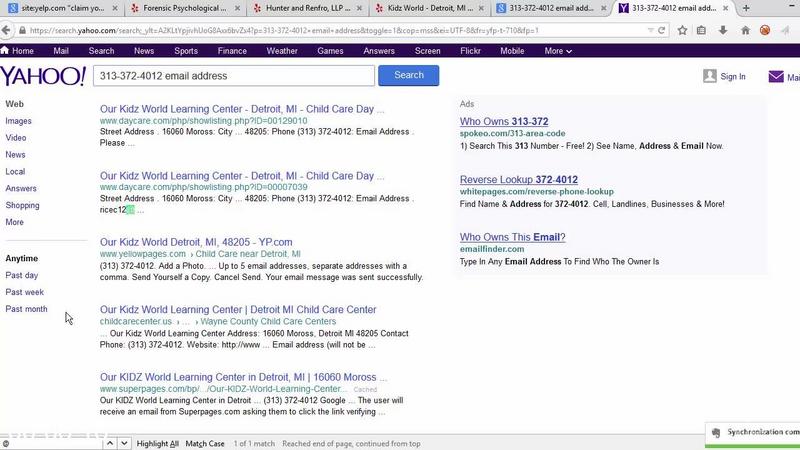
Task: Toggle Match Case in find bar
Action: coord(205,443)
